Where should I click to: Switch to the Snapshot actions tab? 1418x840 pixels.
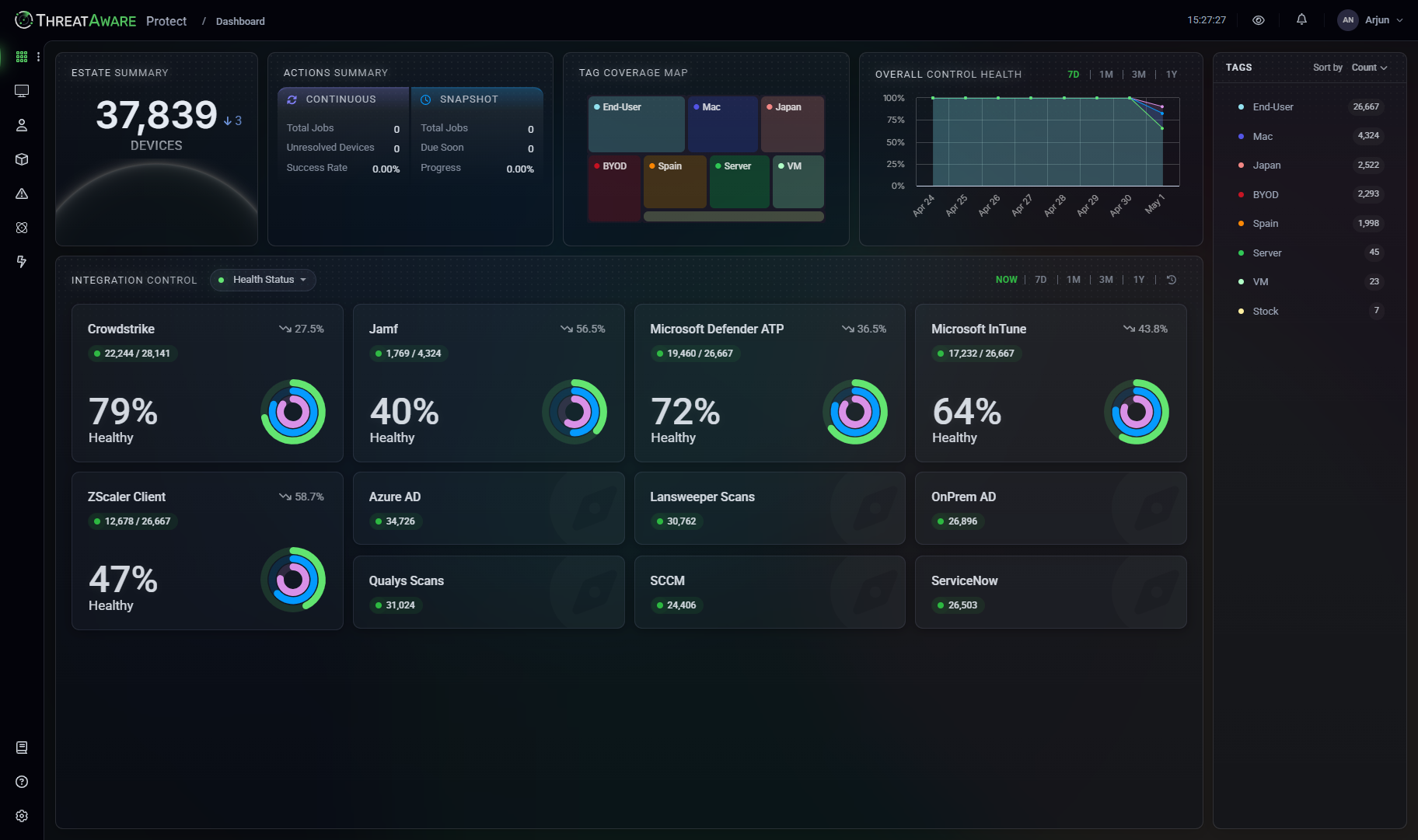pos(477,99)
